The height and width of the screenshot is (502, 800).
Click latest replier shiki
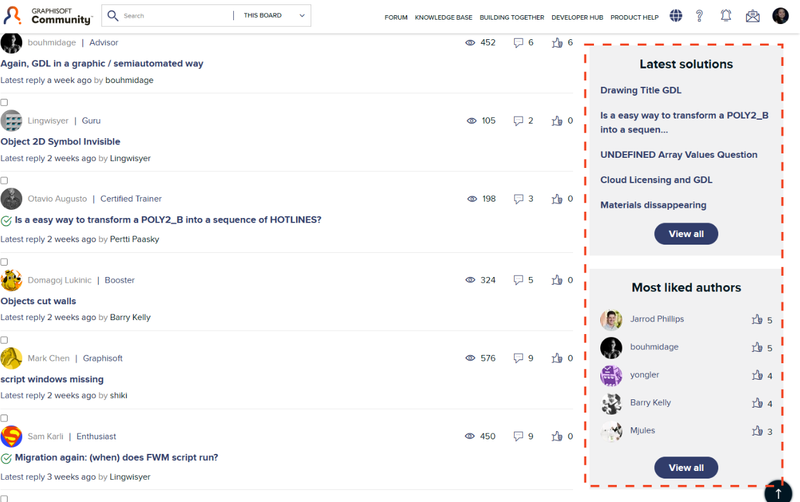click(x=118, y=395)
